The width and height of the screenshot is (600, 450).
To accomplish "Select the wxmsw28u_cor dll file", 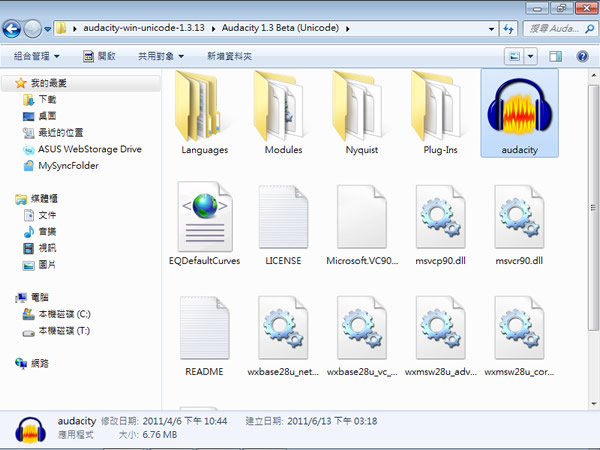I will click(519, 335).
